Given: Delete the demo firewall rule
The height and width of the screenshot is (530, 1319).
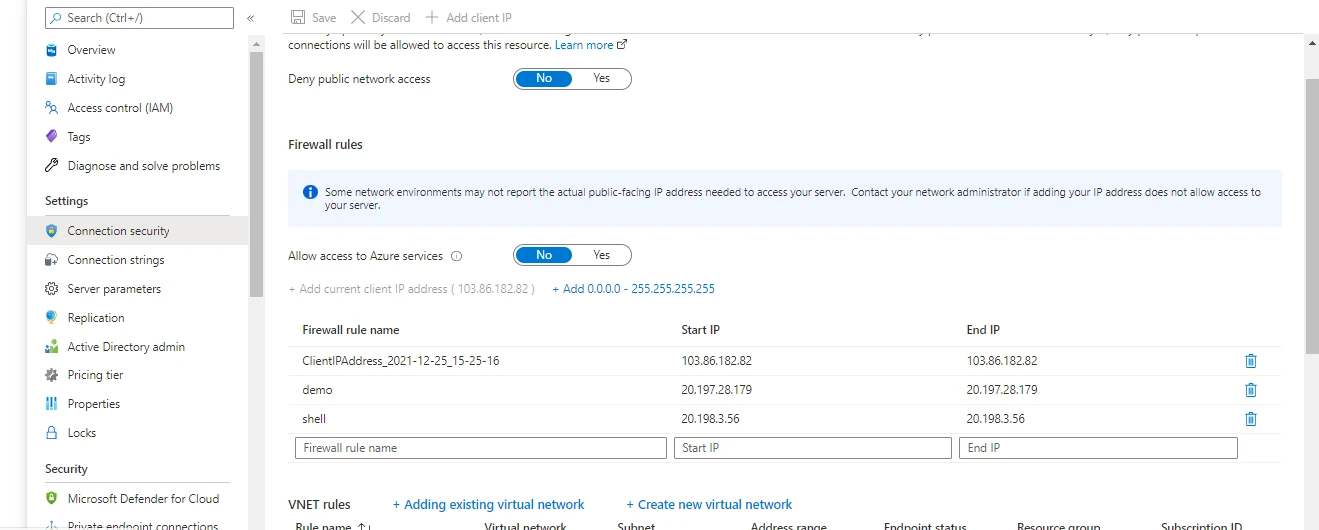Looking at the screenshot, I should [1250, 390].
